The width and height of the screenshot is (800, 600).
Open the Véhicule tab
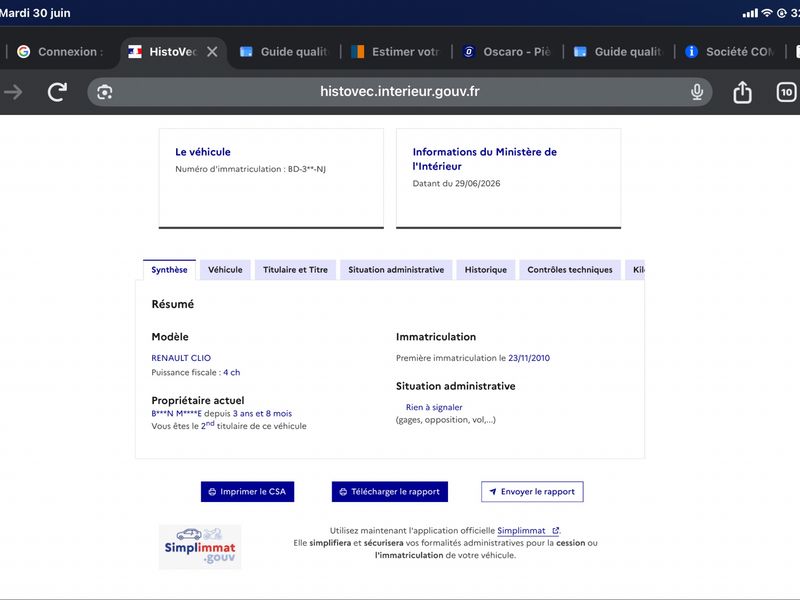(225, 270)
